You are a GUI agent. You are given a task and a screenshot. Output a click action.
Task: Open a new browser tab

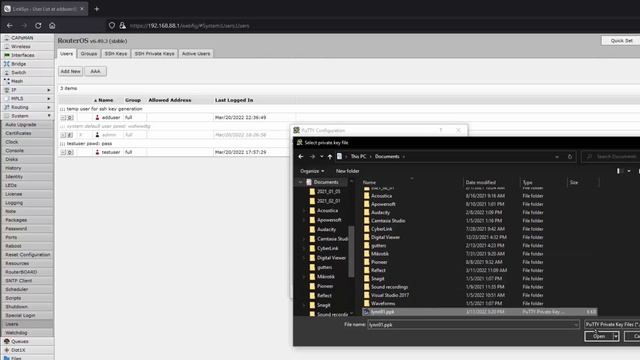(x=97, y=9)
